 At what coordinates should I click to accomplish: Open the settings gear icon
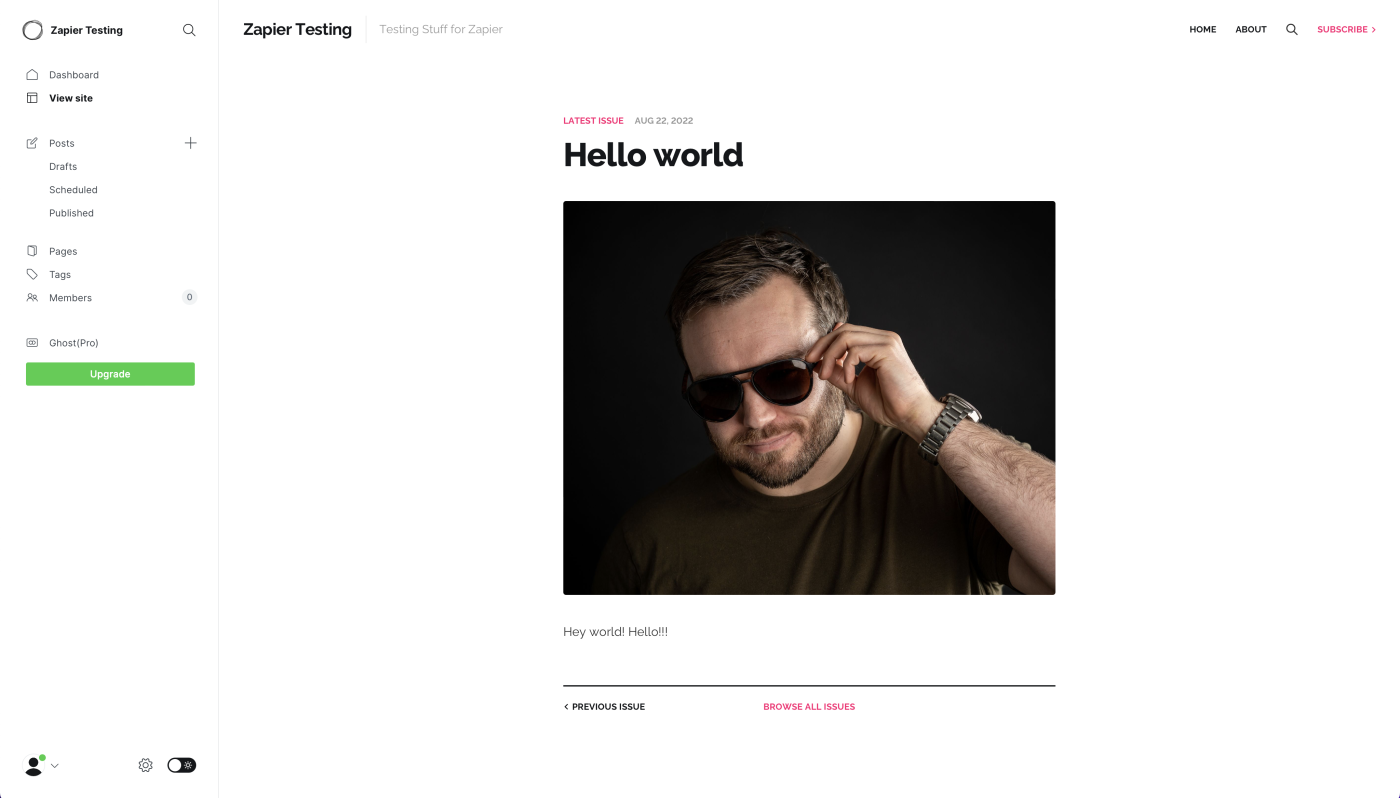145,765
